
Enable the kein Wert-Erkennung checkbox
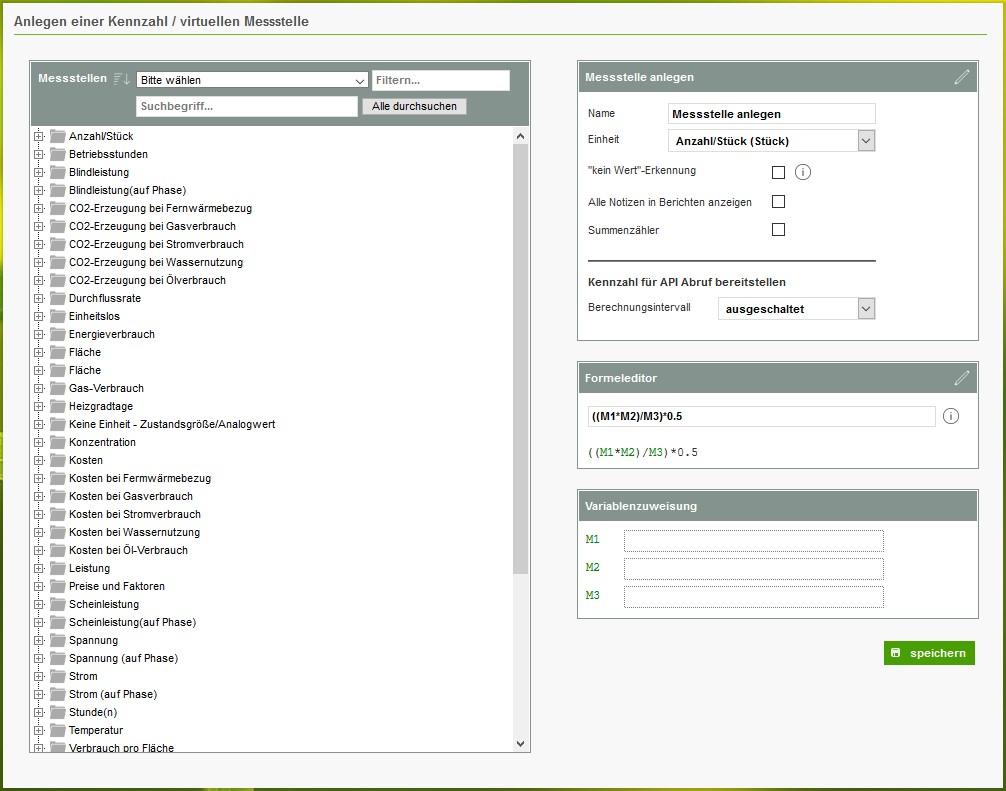pos(777,171)
